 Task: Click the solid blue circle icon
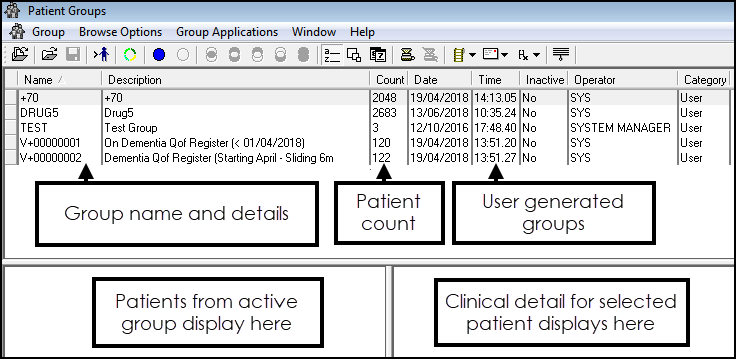(159, 55)
